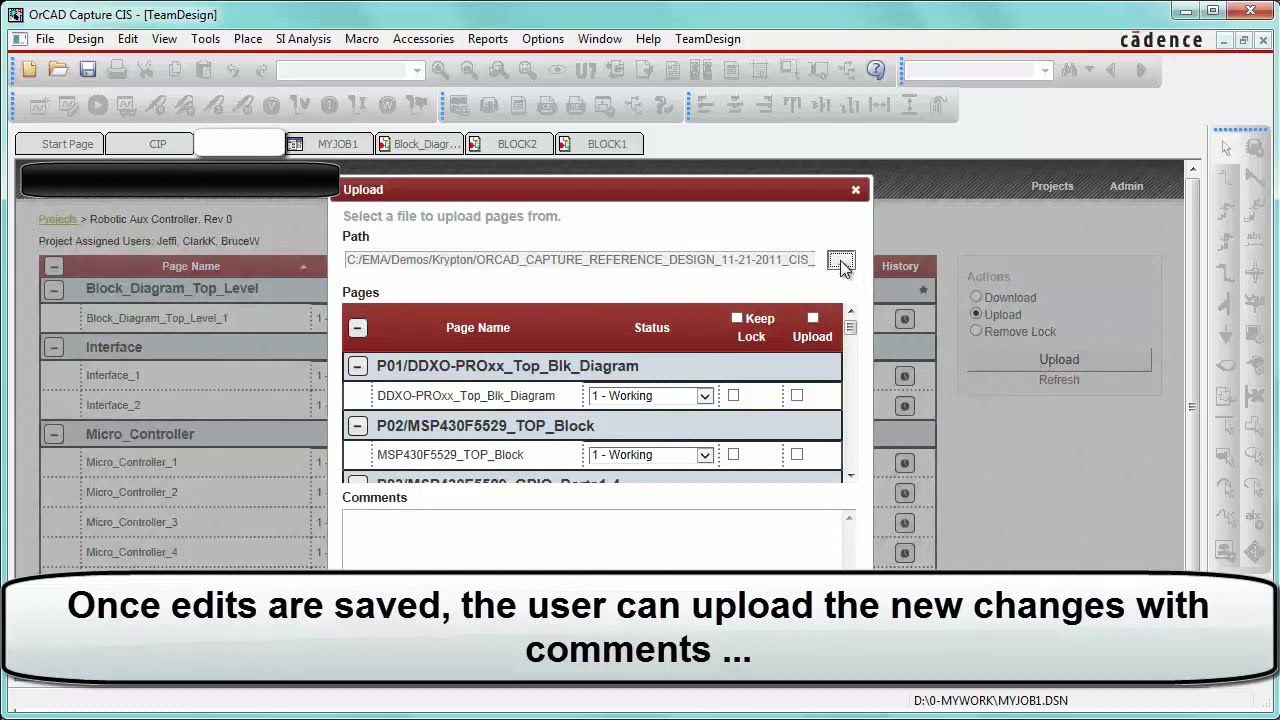The height and width of the screenshot is (720, 1280).
Task: Click the Save diskette toolbar icon
Action: click(88, 69)
